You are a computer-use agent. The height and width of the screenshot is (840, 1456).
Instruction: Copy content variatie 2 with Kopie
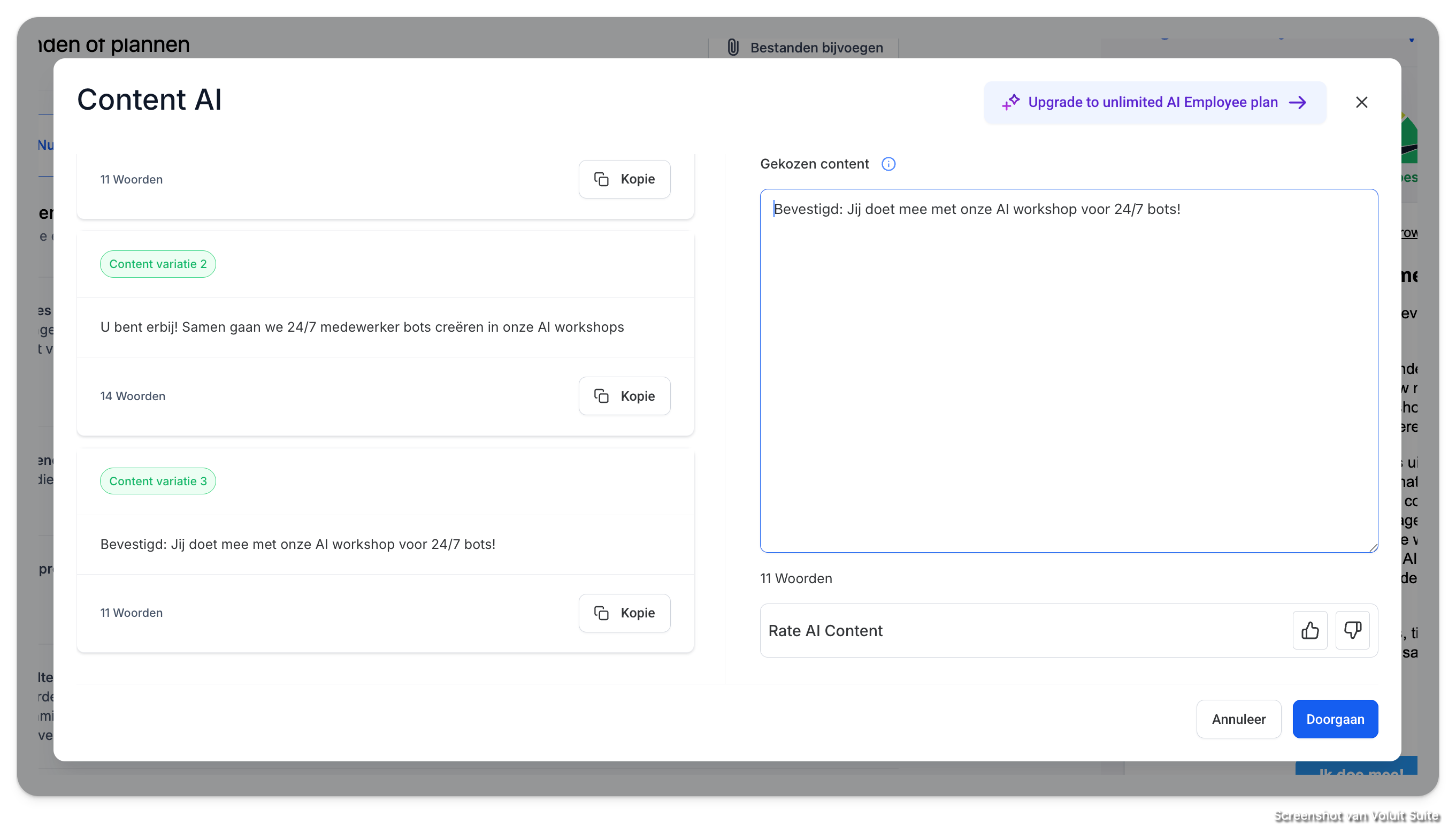coord(624,396)
